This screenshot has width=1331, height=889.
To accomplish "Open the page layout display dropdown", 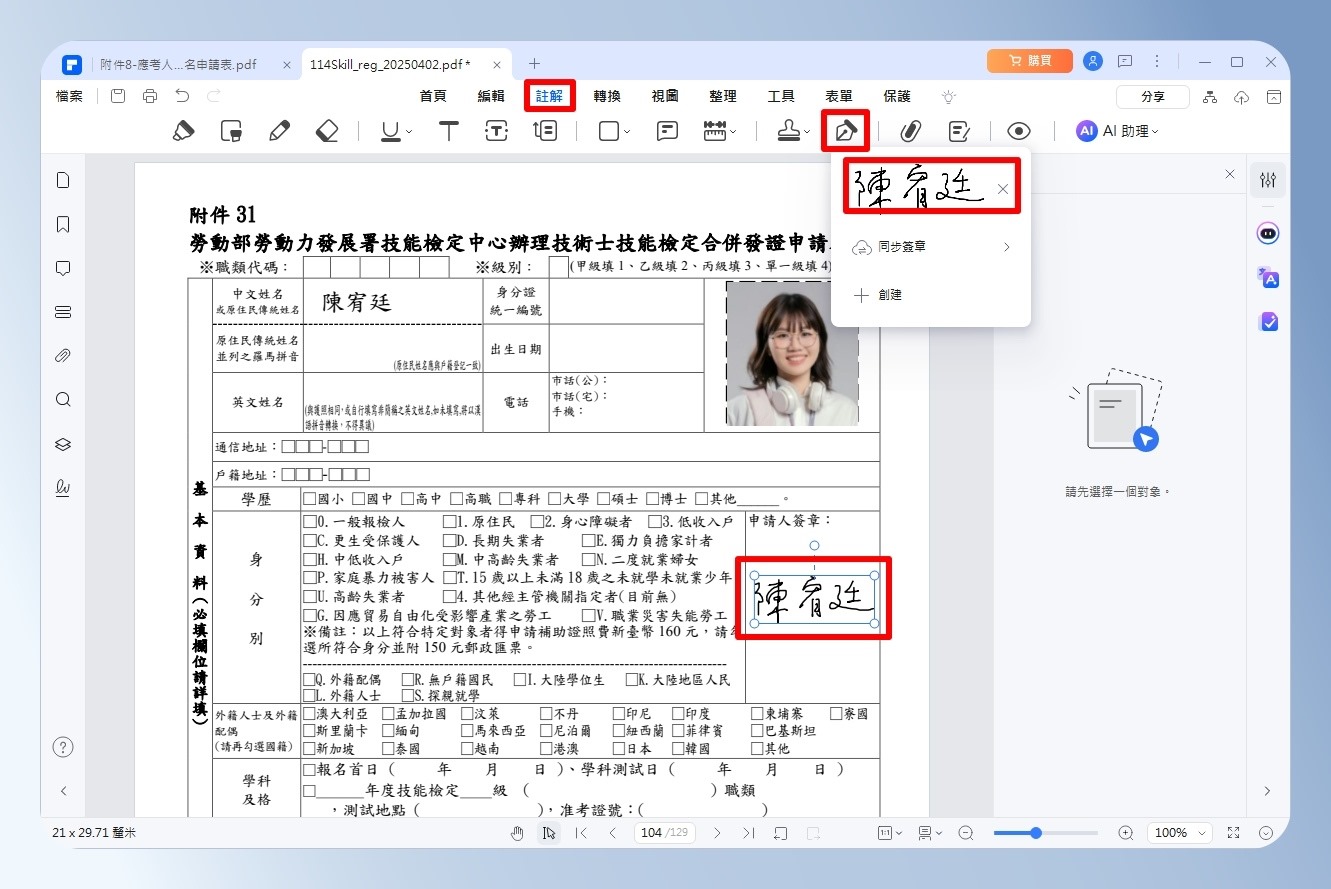I will tap(930, 833).
